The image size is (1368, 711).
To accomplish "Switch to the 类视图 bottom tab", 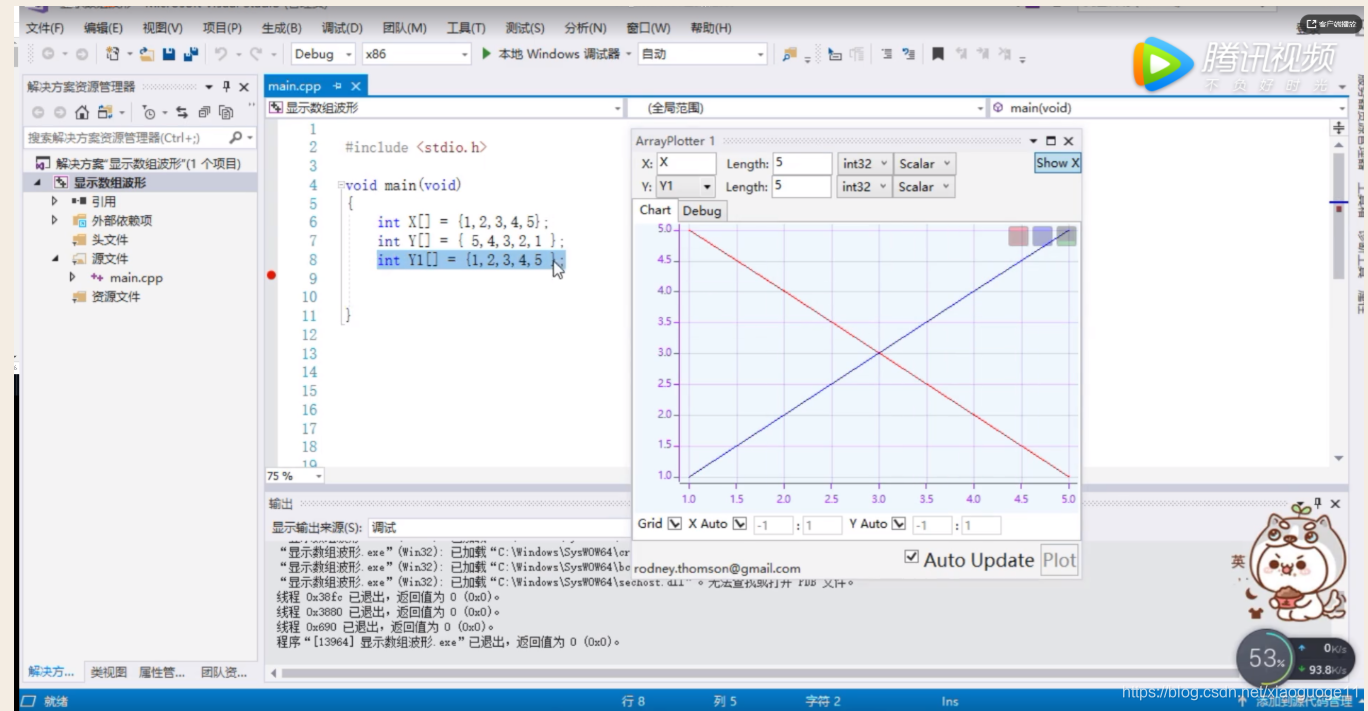I will (x=109, y=672).
